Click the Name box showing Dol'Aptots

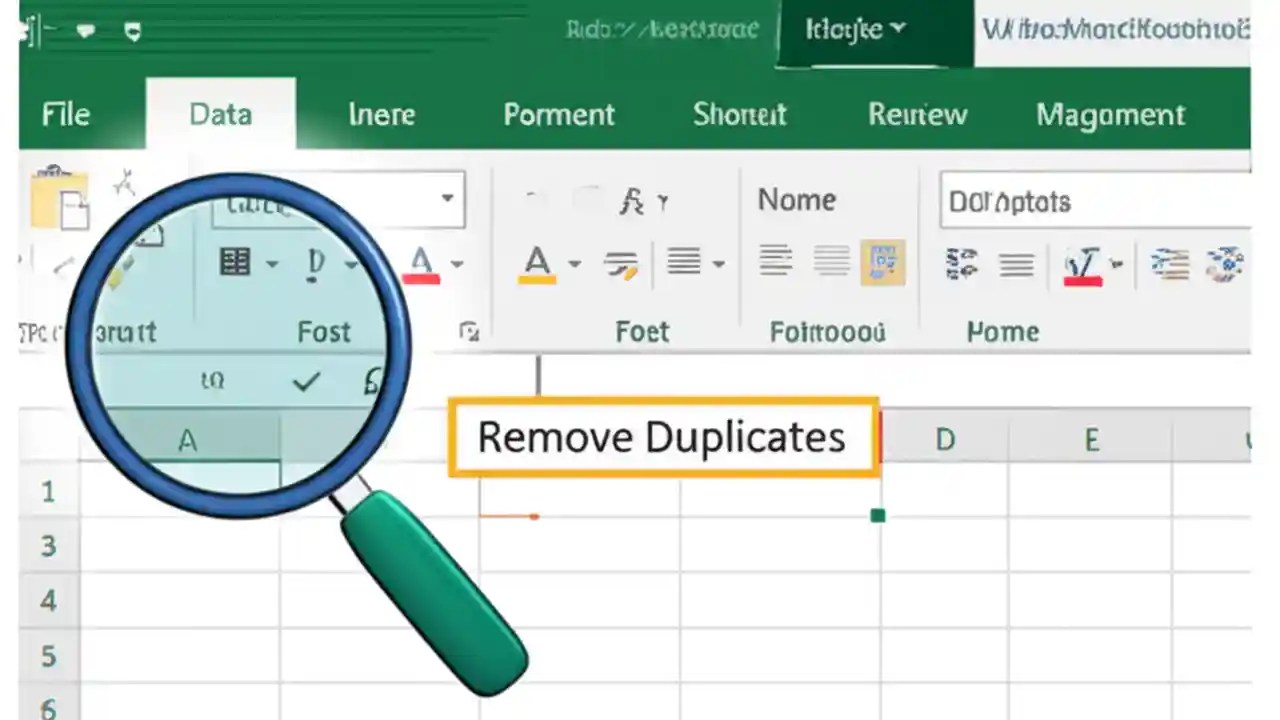[1099, 200]
